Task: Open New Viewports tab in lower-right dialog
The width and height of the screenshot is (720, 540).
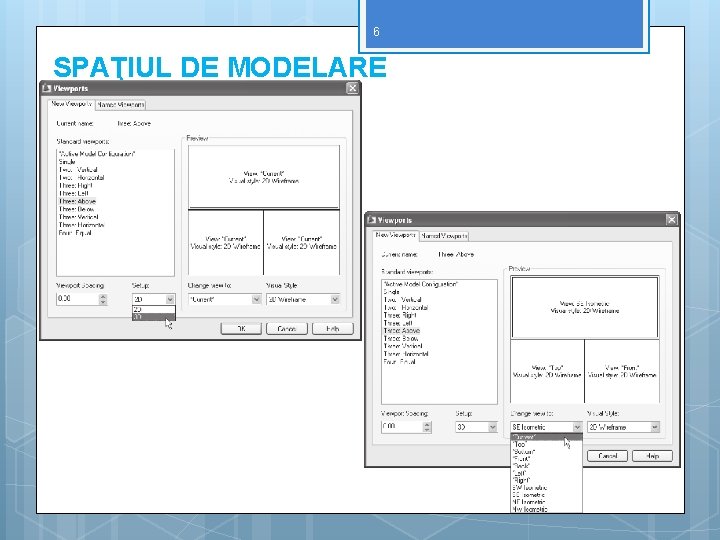Action: (395, 235)
